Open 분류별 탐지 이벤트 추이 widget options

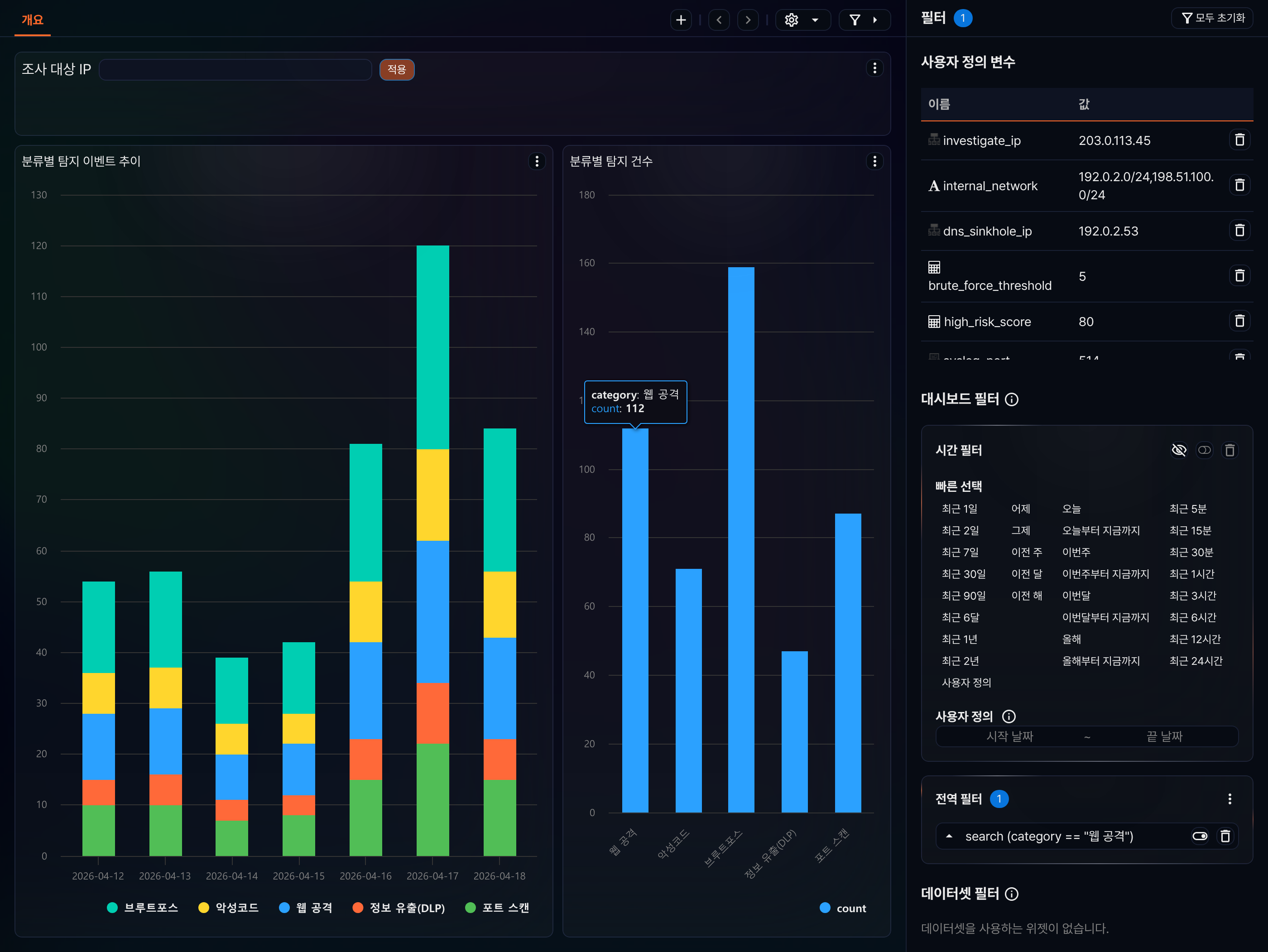pyautogui.click(x=537, y=162)
